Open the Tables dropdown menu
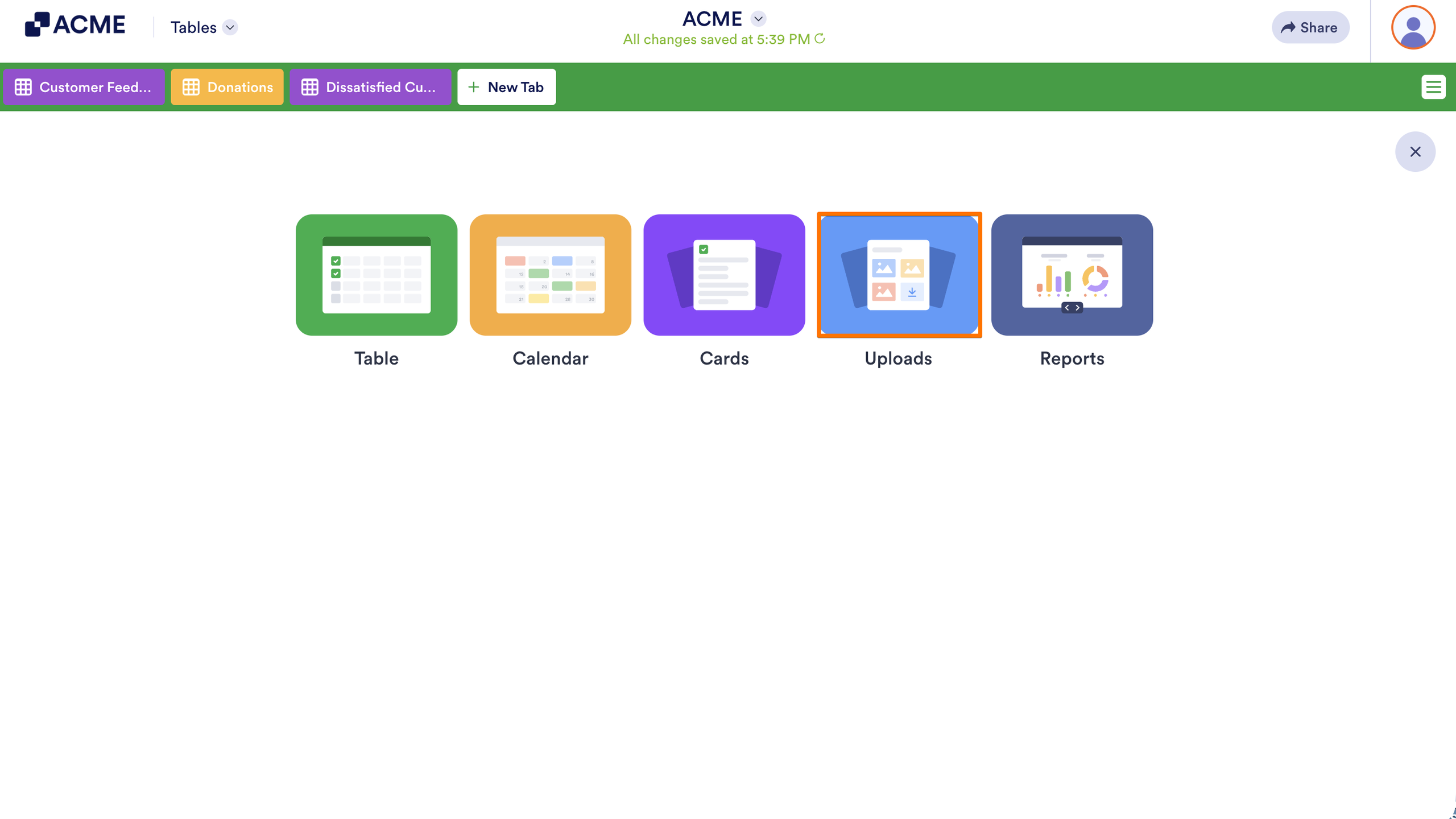 click(204, 27)
